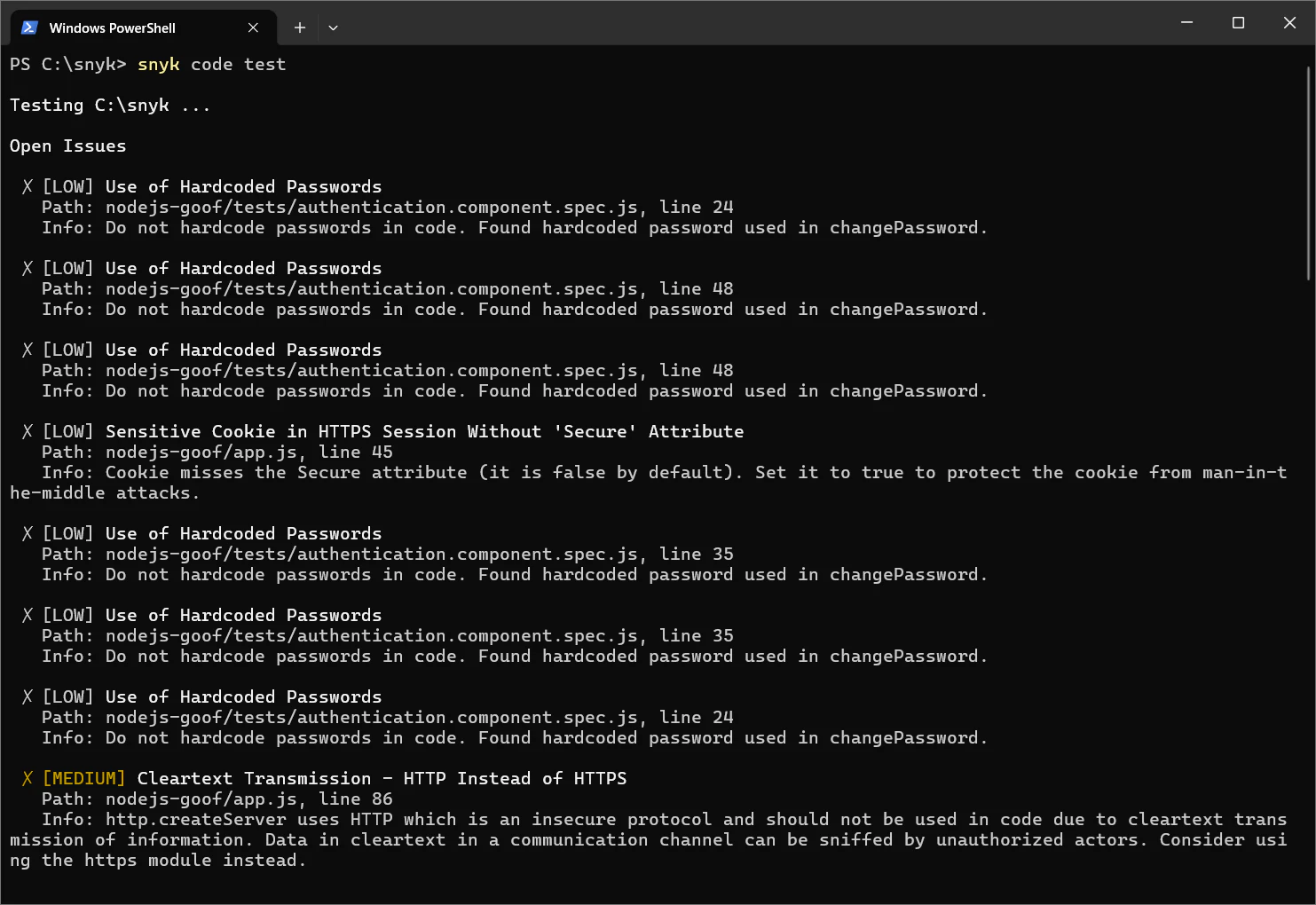Click 'Info: http.createServer uses HTTP' line
1316x905 pixels.
[664, 820]
